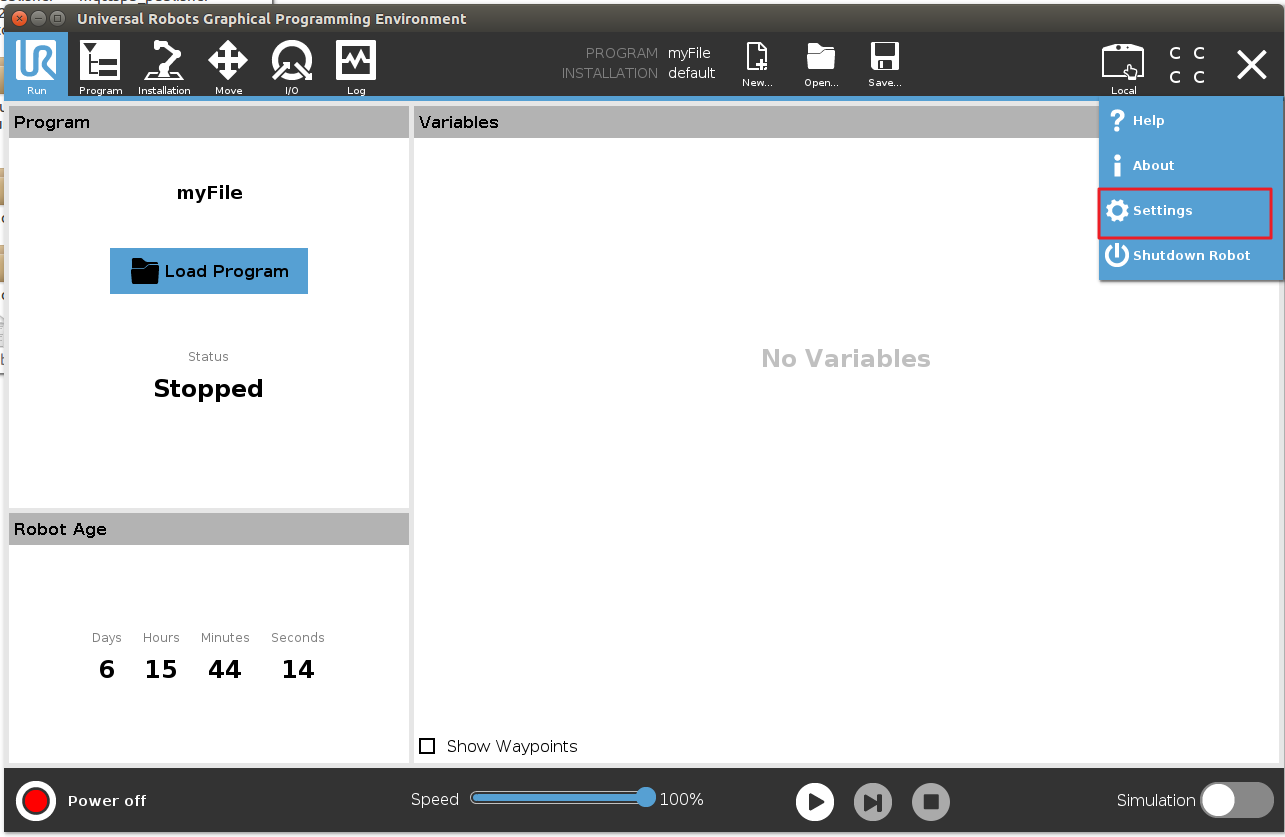Click the Load Program button
This screenshot has height=837, width=1285.
209,271
